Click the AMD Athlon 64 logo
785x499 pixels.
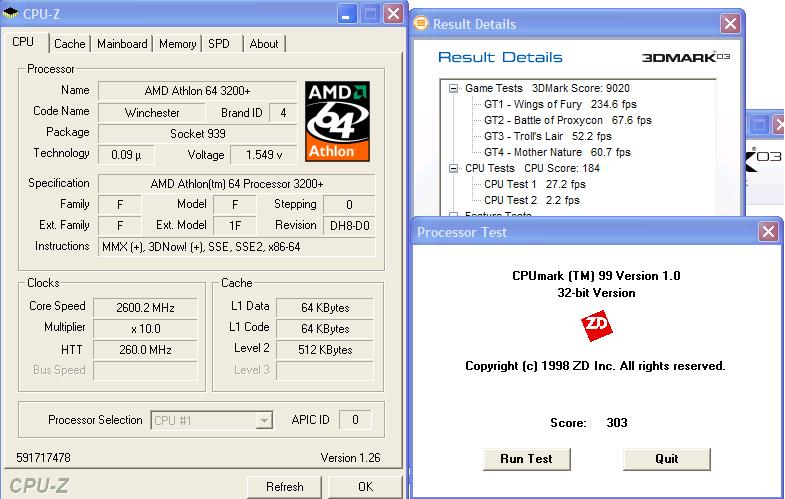(337, 121)
